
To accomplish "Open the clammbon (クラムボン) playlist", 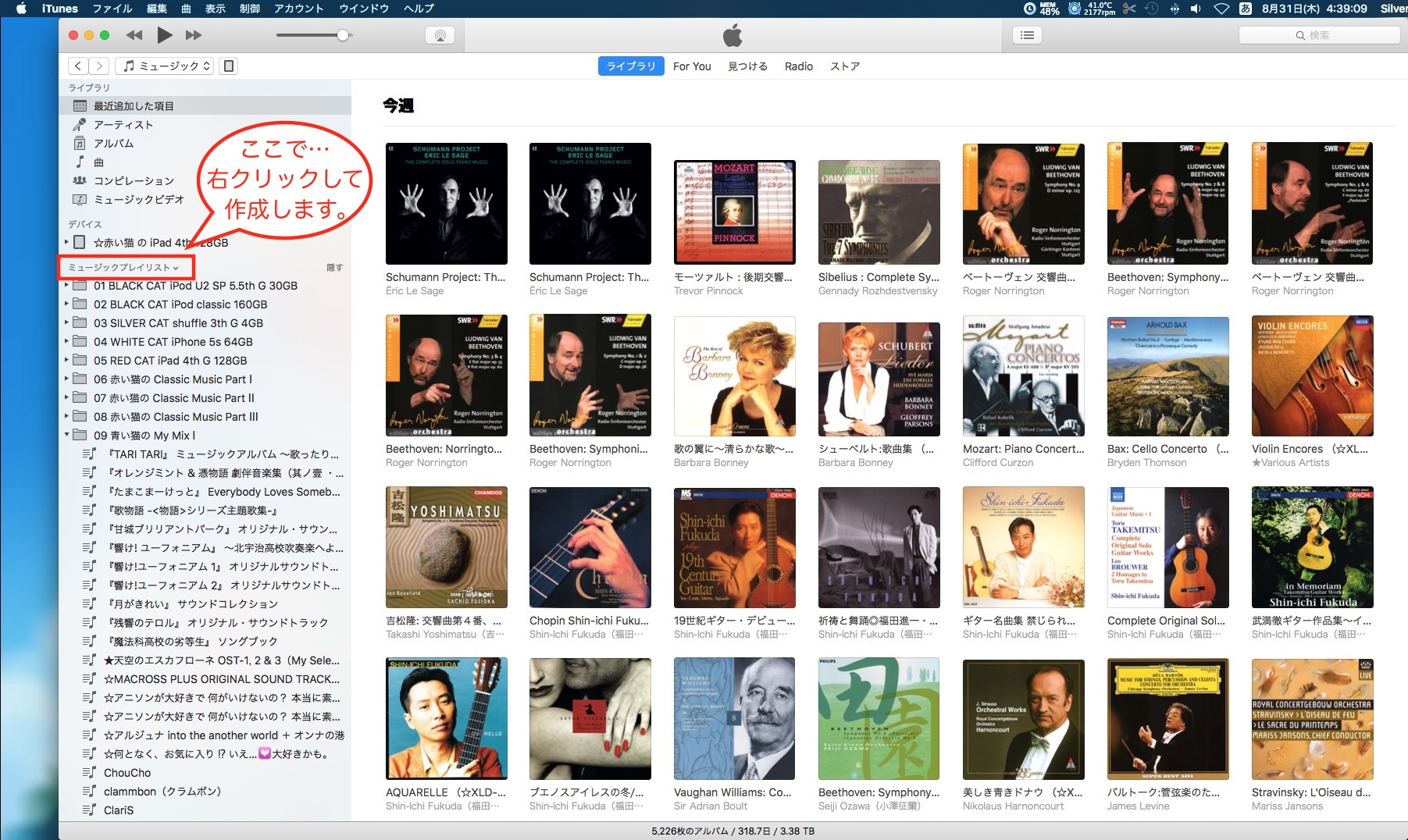I will click(205, 792).
